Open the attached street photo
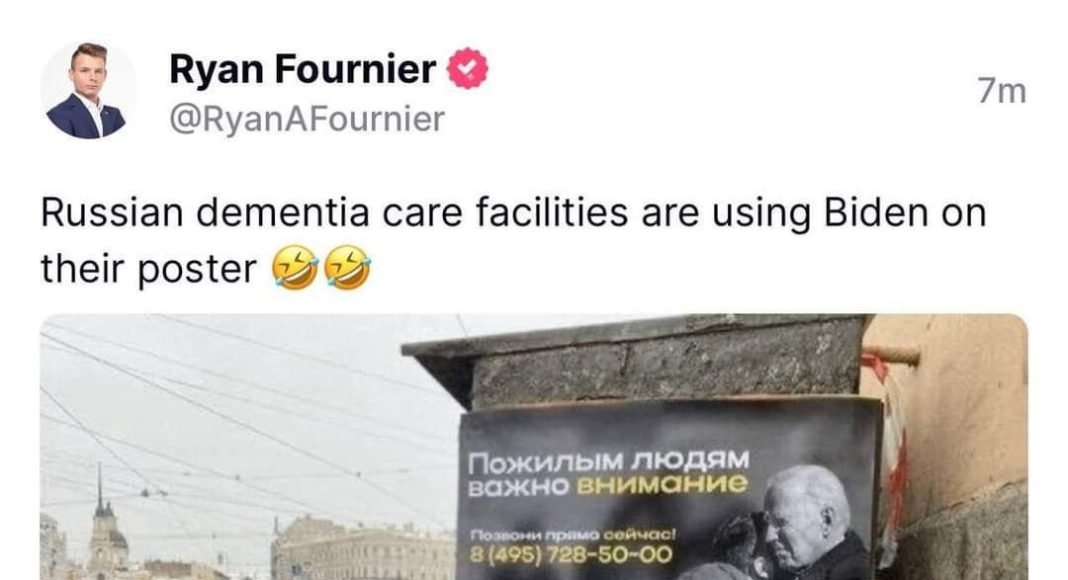 pyautogui.click(x=534, y=447)
